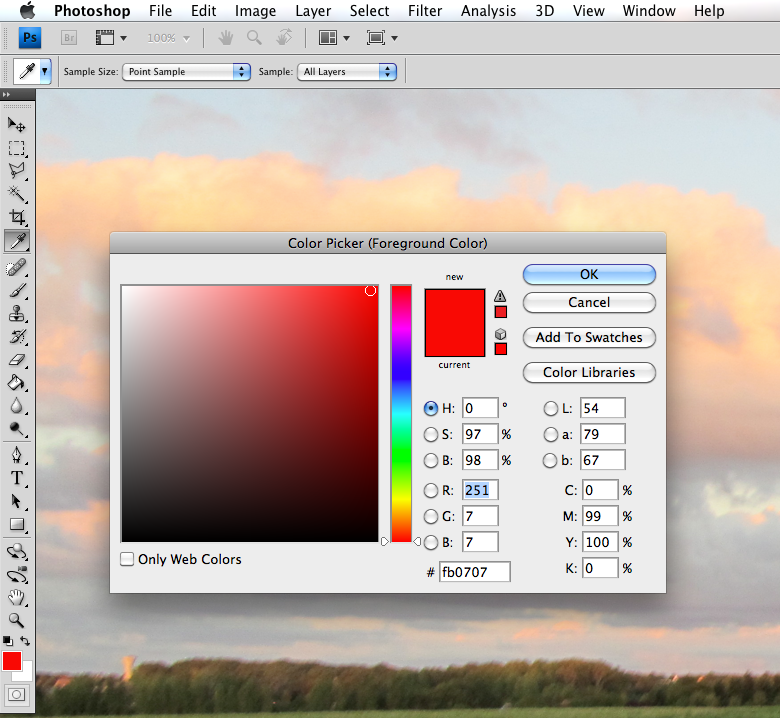Open the Layer menu
The image size is (780, 718).
point(313,11)
